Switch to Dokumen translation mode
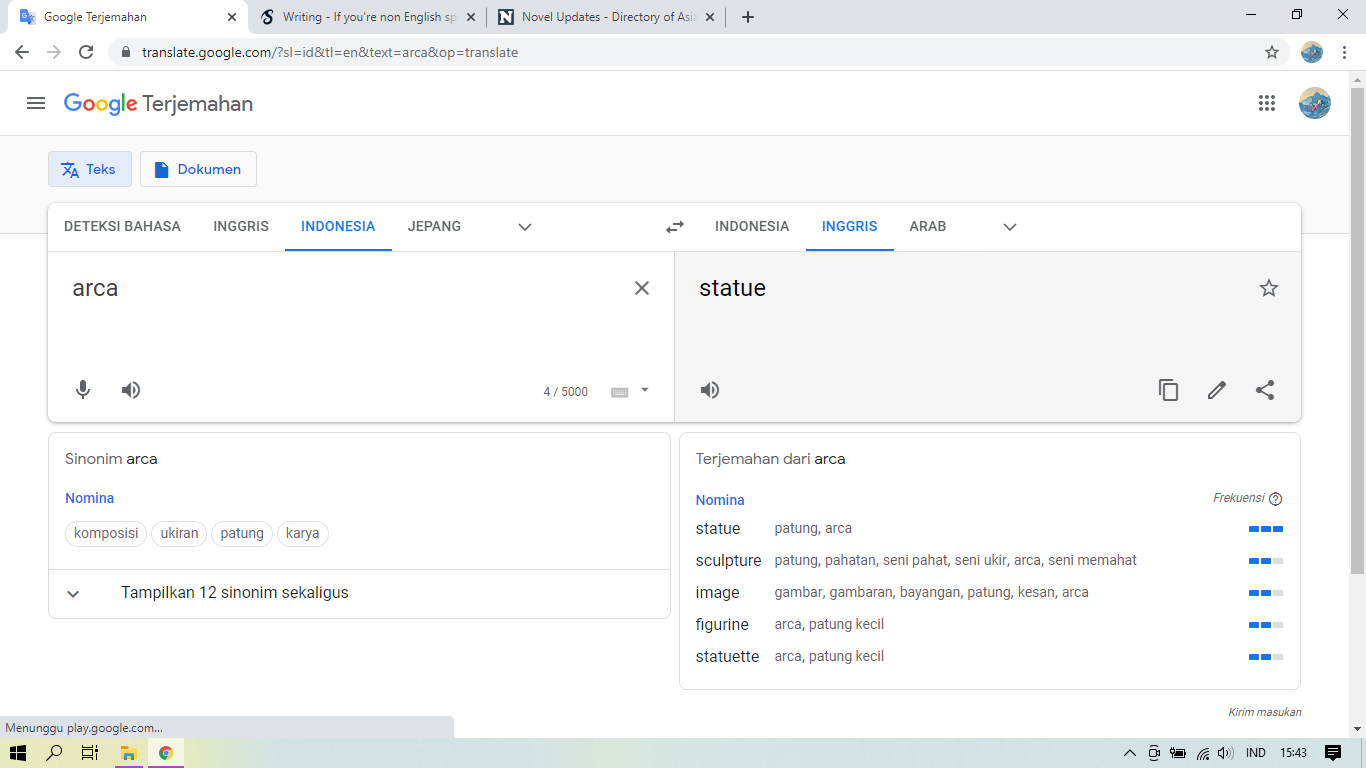Image resolution: width=1366 pixels, height=768 pixels. [x=198, y=169]
